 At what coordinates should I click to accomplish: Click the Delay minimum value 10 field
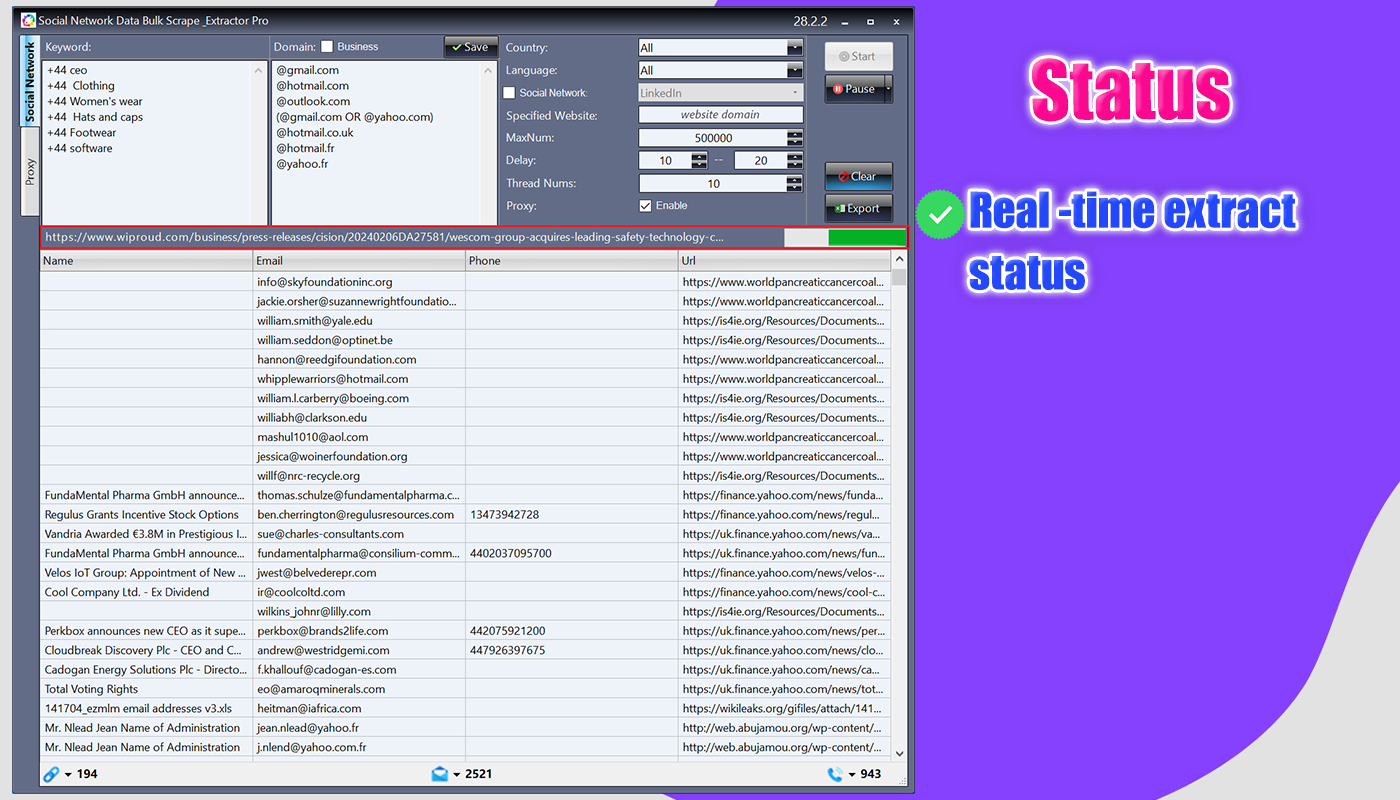coord(665,161)
